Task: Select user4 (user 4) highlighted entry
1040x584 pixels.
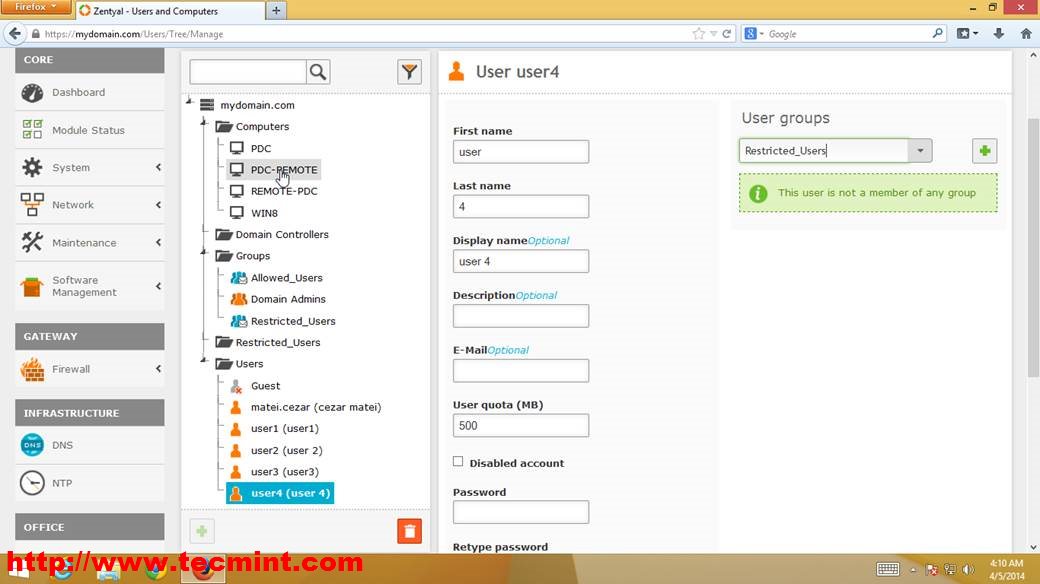Action: click(280, 493)
